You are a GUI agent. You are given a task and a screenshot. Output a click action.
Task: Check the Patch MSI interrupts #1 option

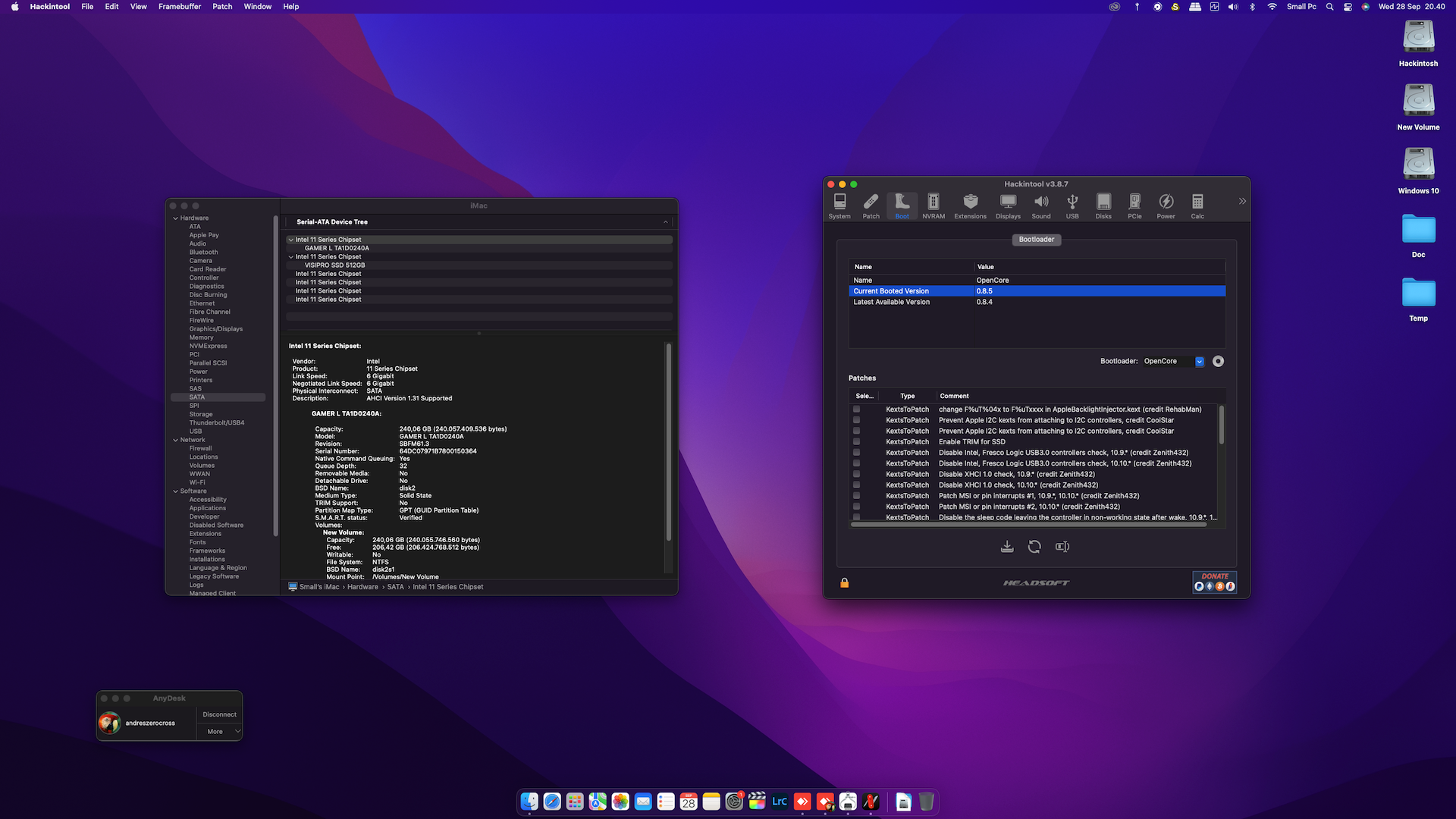coord(856,495)
